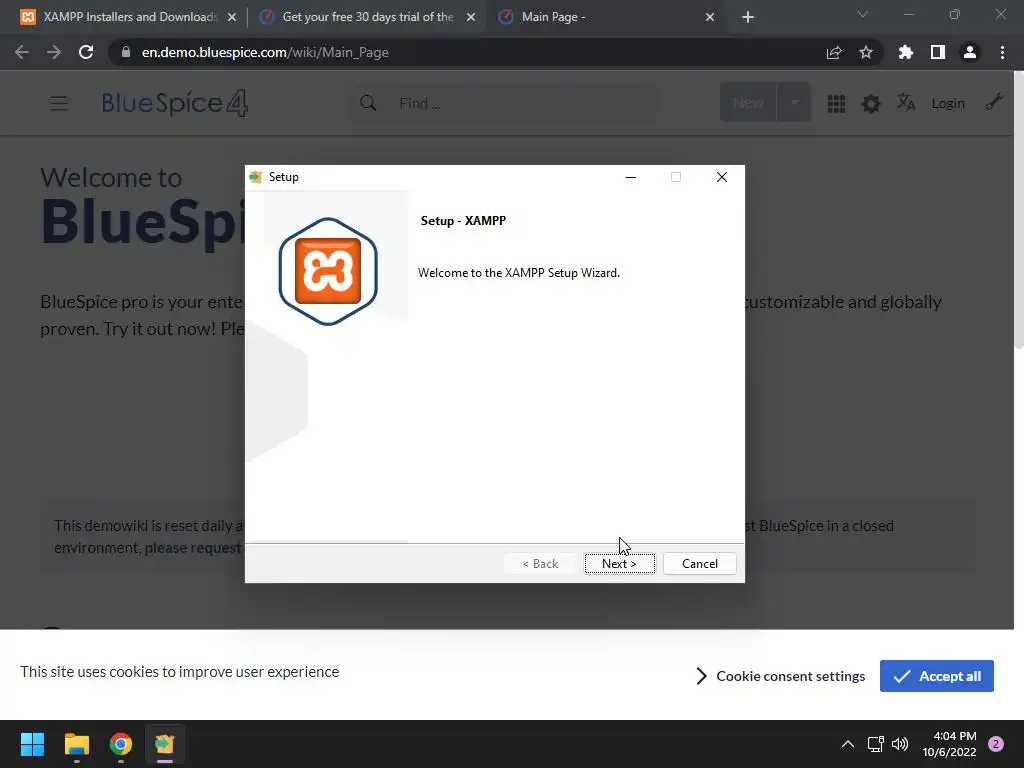
Task: Click Next in the XAMPP Setup wizard
Action: [619, 564]
